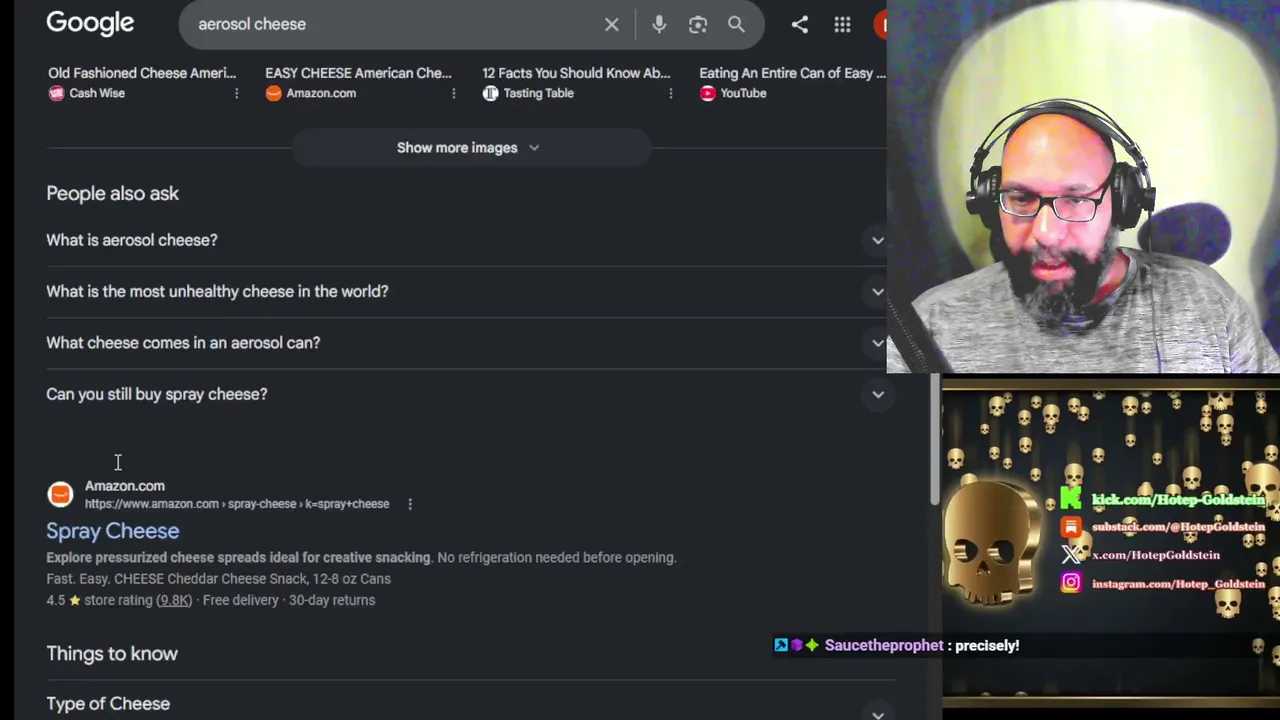Click Saucetheprophet chat username
1280x720 pixels.
[884, 646]
